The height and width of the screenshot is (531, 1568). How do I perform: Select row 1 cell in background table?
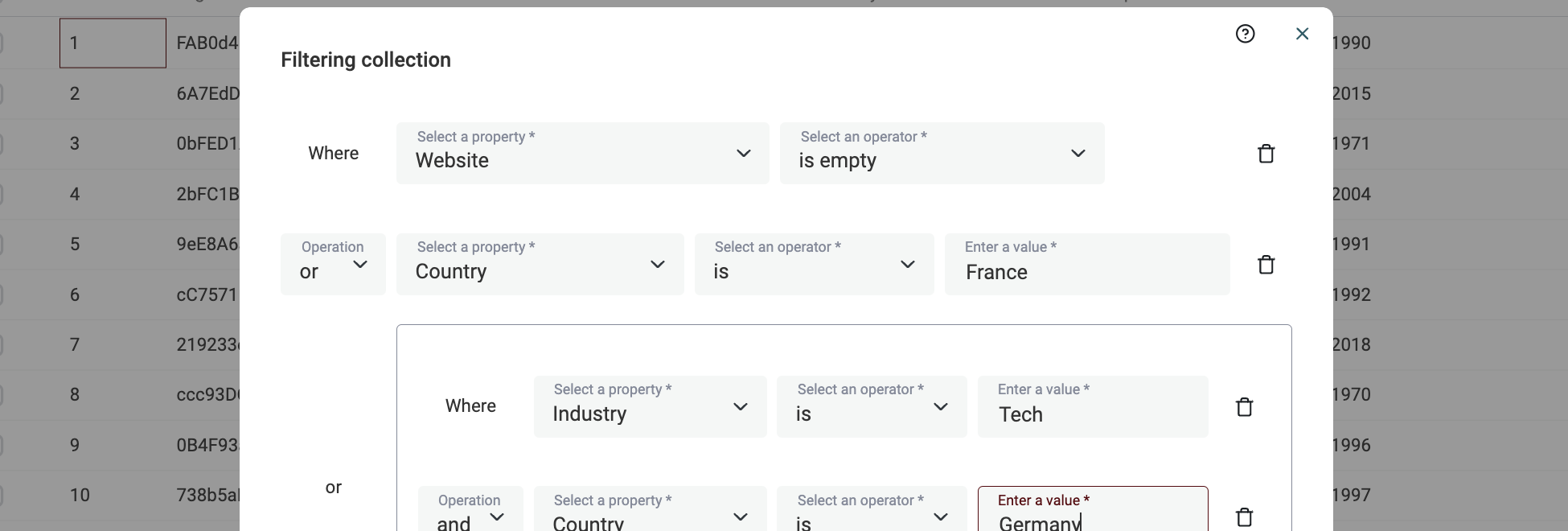113,43
